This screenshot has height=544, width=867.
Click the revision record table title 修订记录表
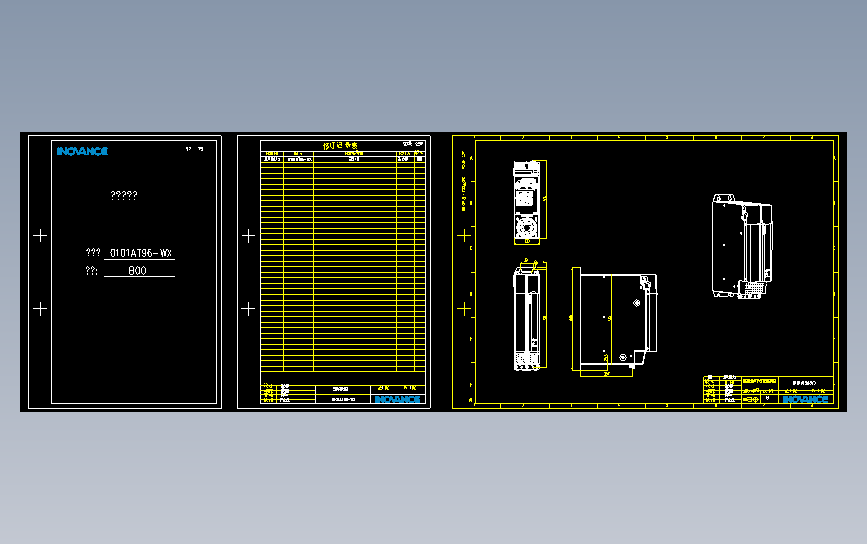(x=340, y=145)
